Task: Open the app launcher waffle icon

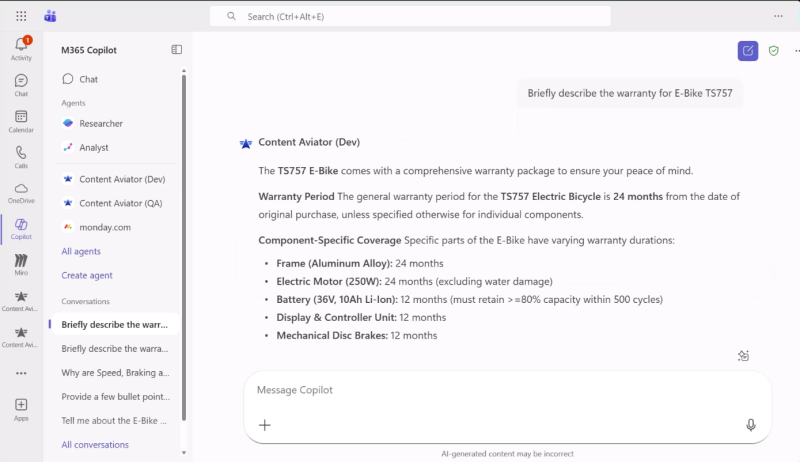Action: 21,16
